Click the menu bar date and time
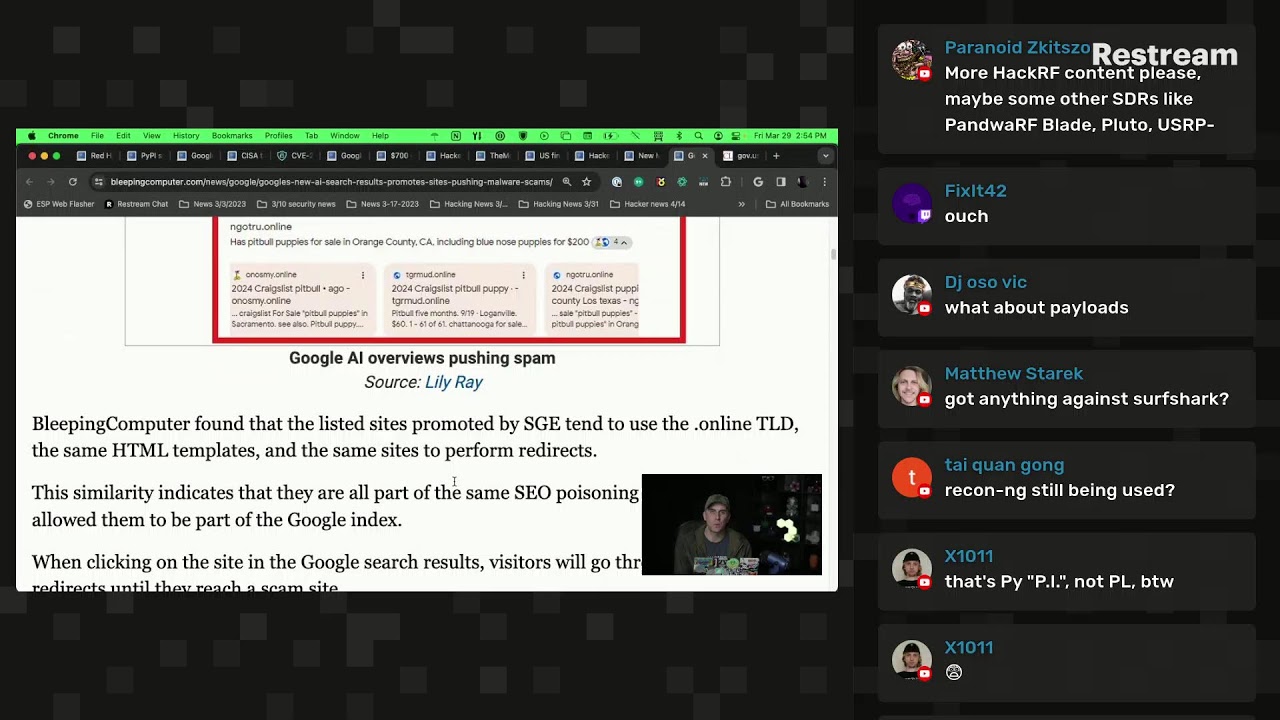The height and width of the screenshot is (720, 1280). (x=790, y=136)
